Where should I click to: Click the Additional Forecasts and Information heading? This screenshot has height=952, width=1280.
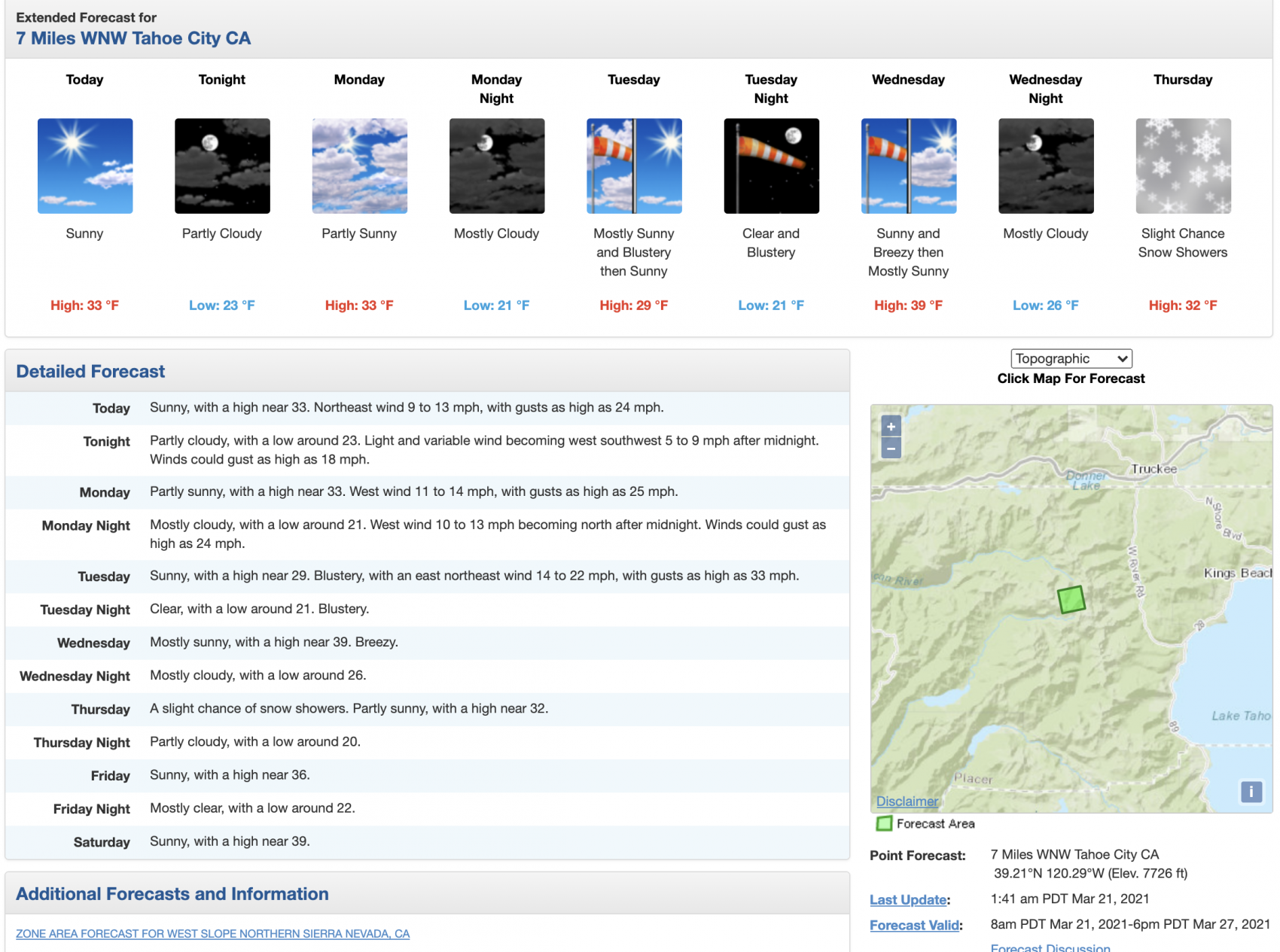click(172, 894)
